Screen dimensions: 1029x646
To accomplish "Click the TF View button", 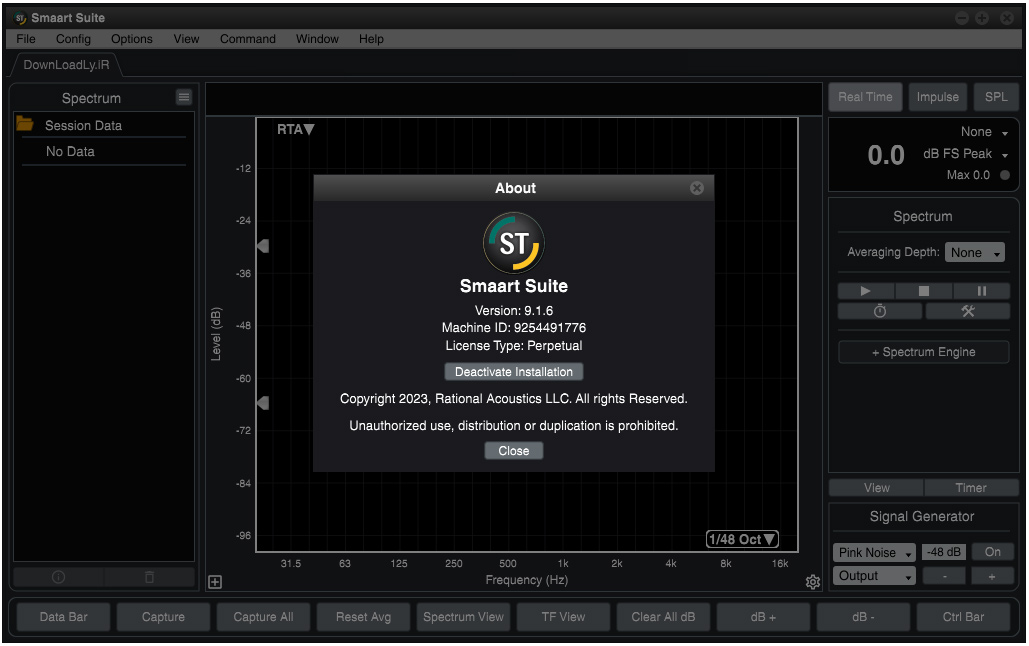I will pyautogui.click(x=563, y=617).
